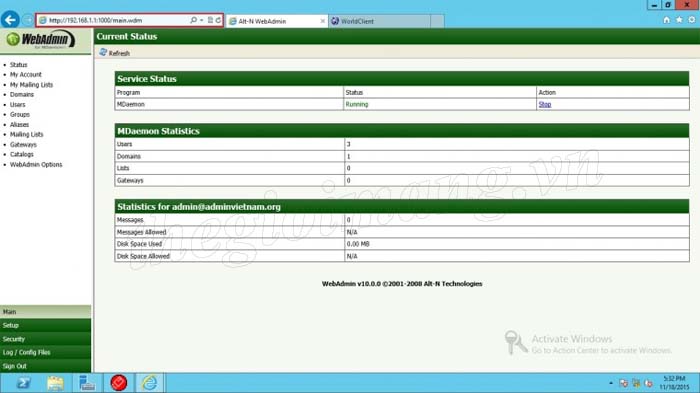Click the Refresh icon in Current Status toolbar
The image size is (700, 393).
pyautogui.click(x=103, y=52)
